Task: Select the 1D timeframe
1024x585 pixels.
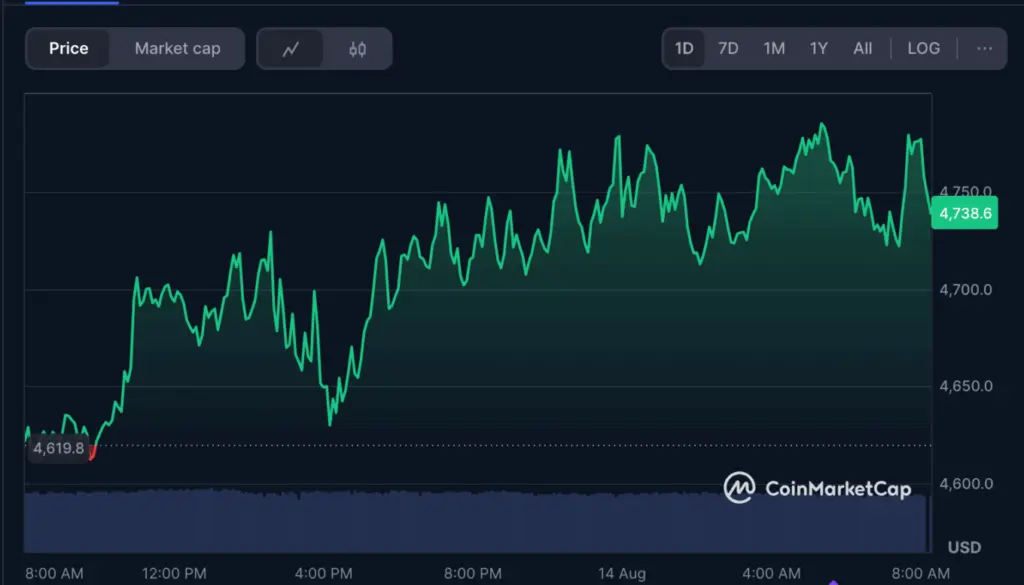Action: 684,47
